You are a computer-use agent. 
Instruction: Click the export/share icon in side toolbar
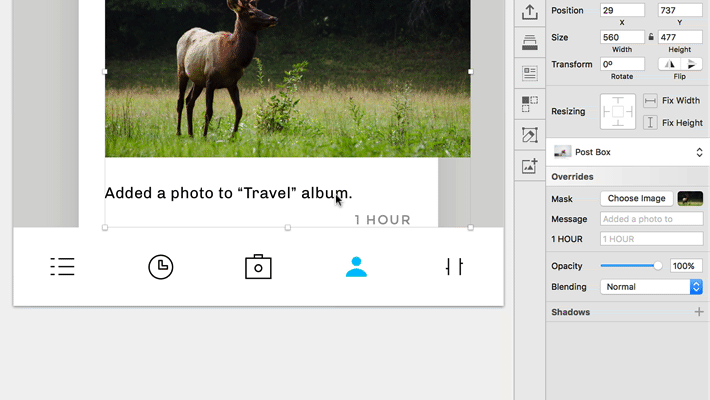click(530, 12)
